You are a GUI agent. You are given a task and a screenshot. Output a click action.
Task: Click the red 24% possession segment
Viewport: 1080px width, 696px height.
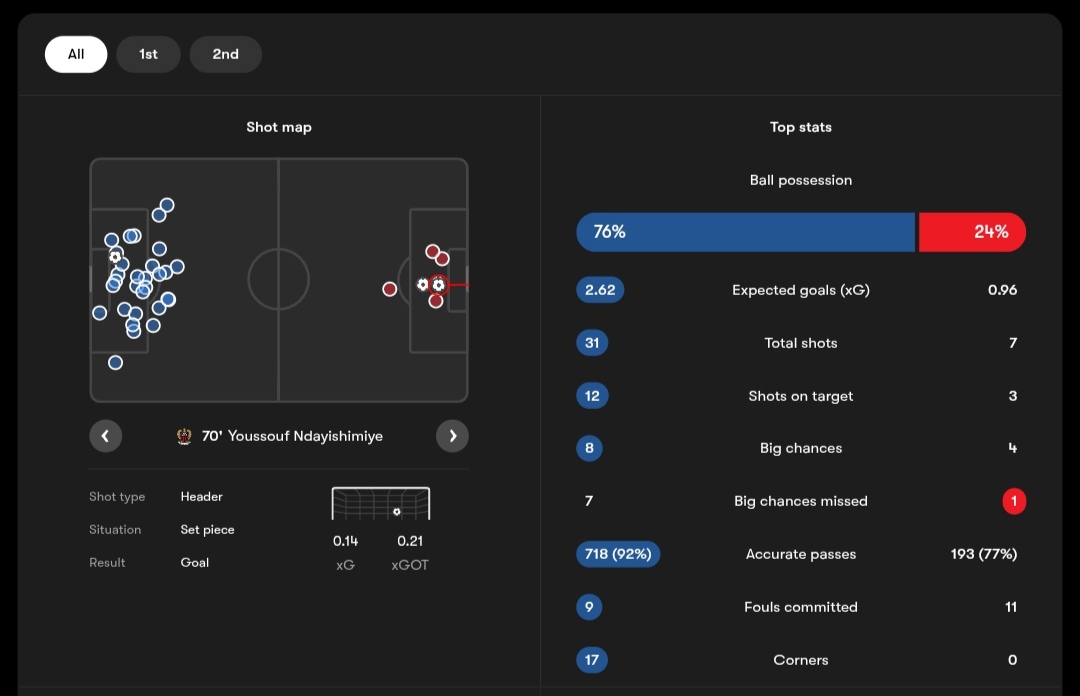click(972, 232)
